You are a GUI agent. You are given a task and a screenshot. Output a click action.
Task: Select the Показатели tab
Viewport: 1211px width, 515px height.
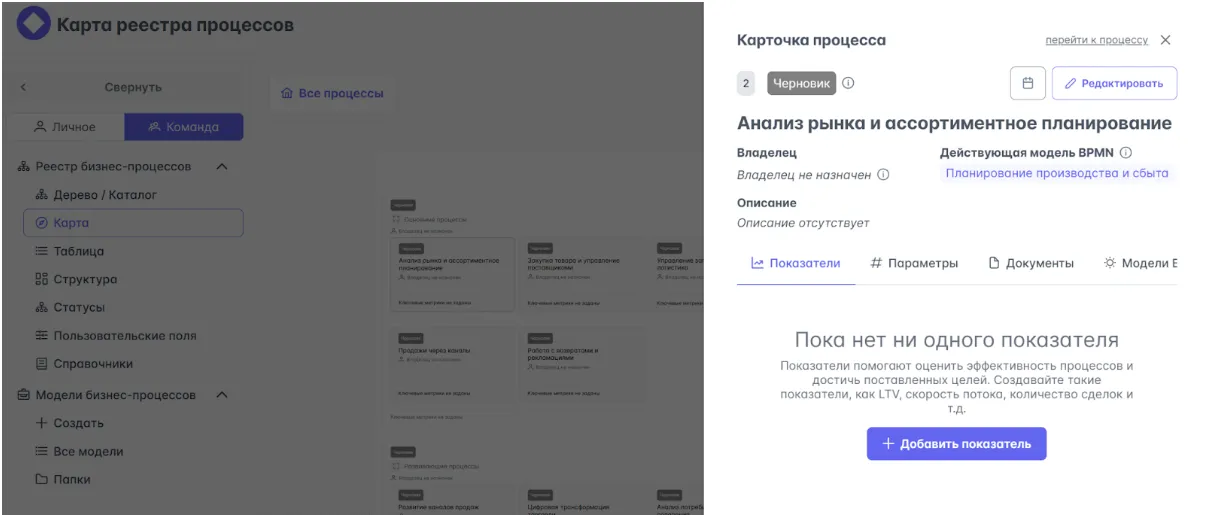pyautogui.click(x=796, y=263)
